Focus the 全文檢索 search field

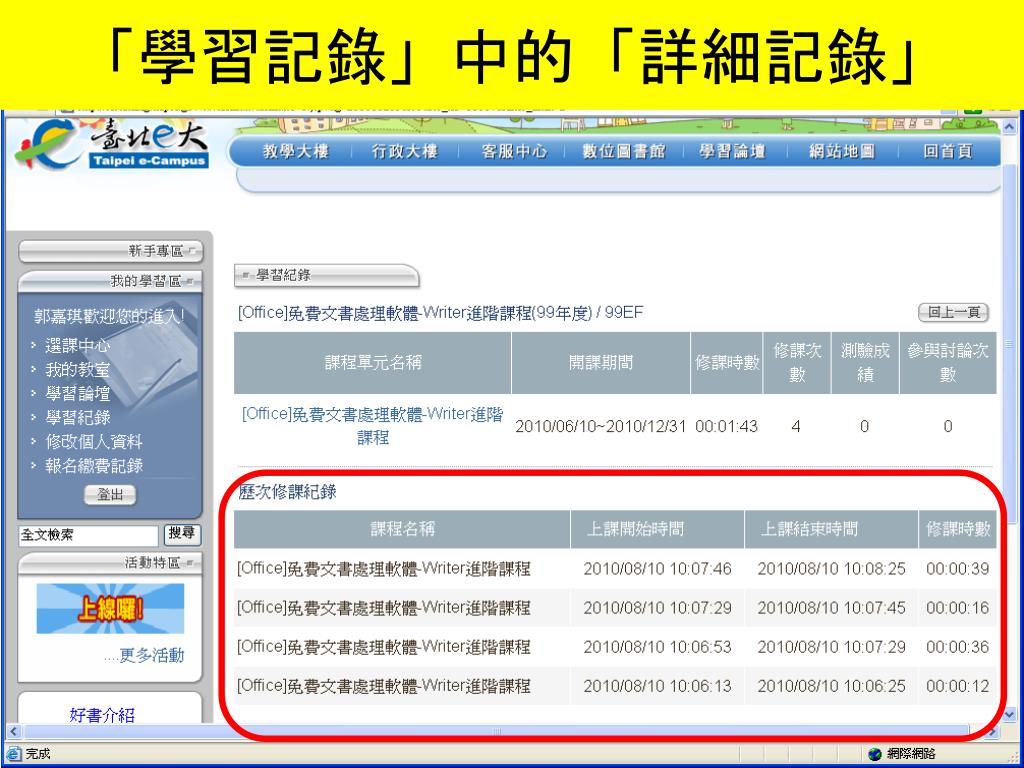pyautogui.click(x=88, y=536)
